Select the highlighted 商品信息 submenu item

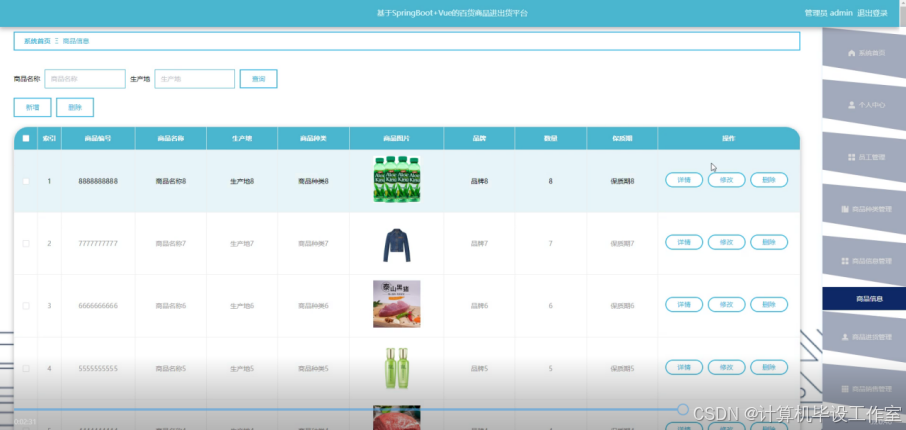(x=864, y=299)
